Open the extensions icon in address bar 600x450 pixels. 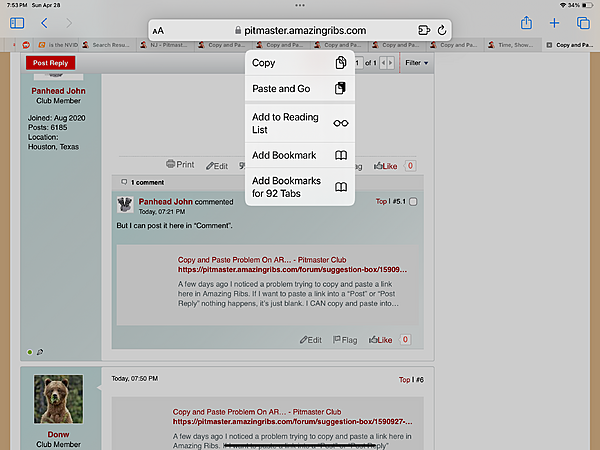tap(424, 30)
